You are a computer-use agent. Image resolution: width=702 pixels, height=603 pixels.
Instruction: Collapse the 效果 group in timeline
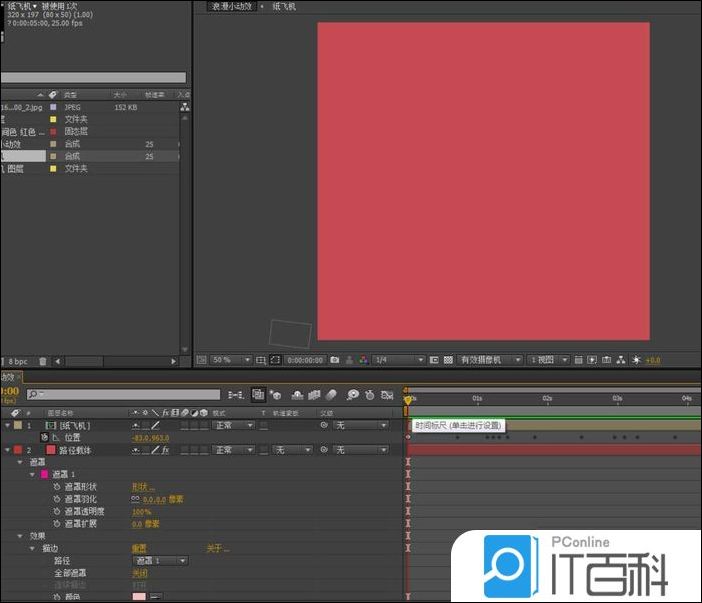(x=20, y=536)
